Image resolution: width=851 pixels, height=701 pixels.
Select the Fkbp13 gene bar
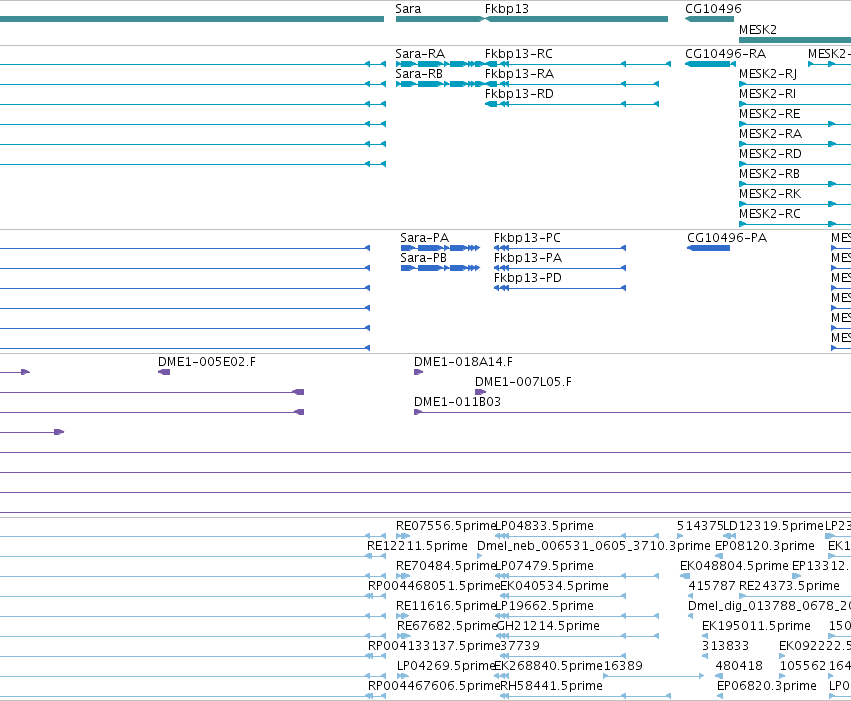pos(576,19)
